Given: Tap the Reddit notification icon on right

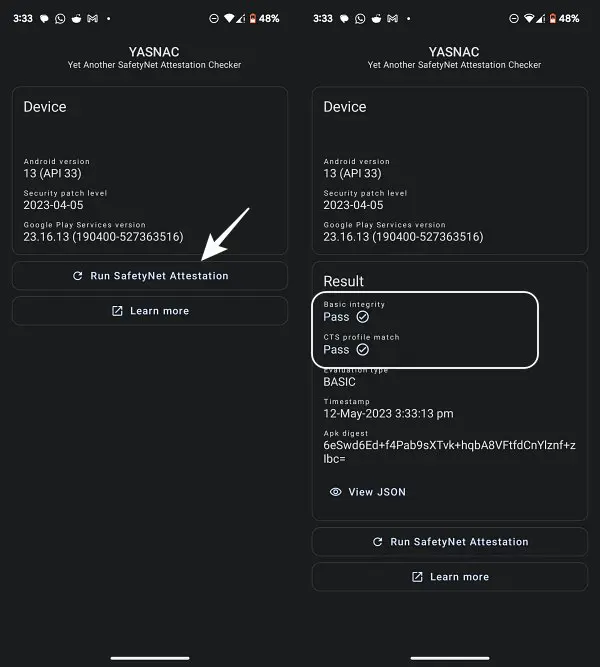Looking at the screenshot, I should tap(376, 18).
